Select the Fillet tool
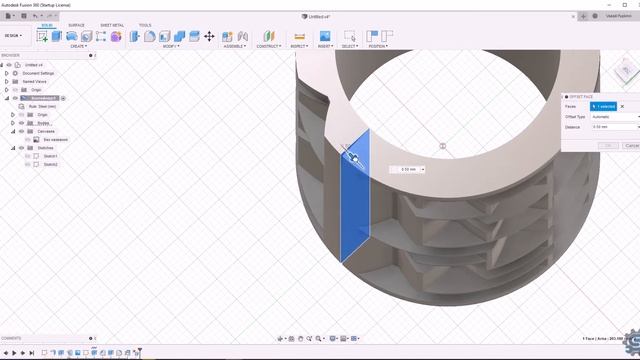This screenshot has width=640, height=360. point(149,36)
